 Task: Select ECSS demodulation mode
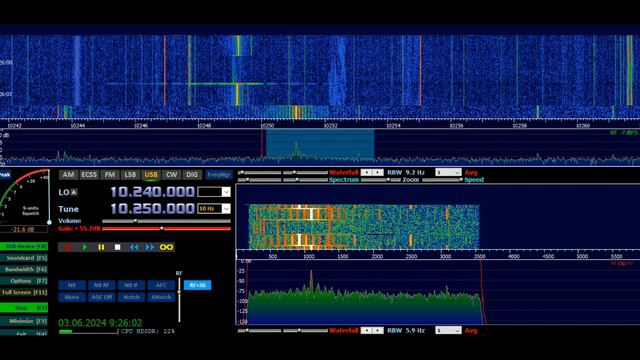pos(89,175)
